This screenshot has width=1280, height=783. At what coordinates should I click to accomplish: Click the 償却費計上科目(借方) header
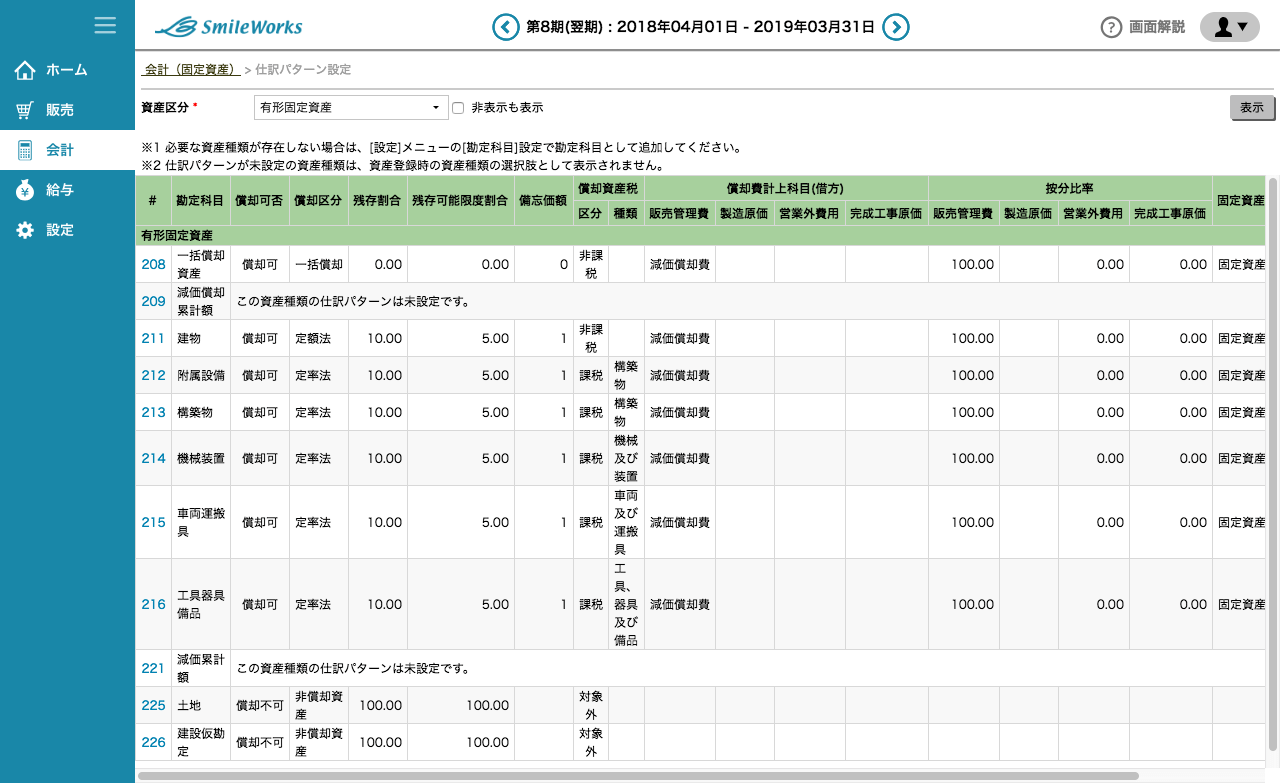786,188
